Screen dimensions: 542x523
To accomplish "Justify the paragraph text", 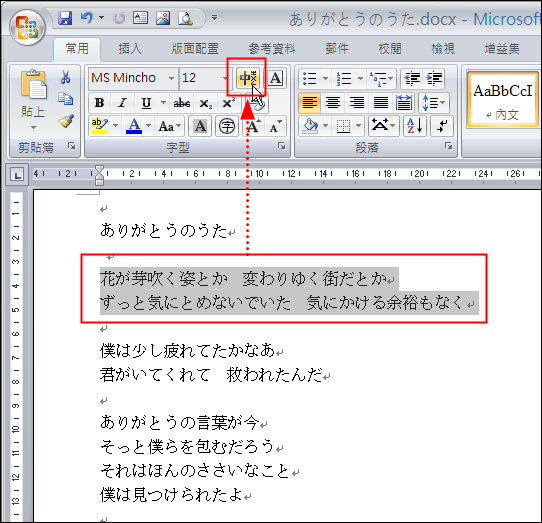I will [x=381, y=103].
